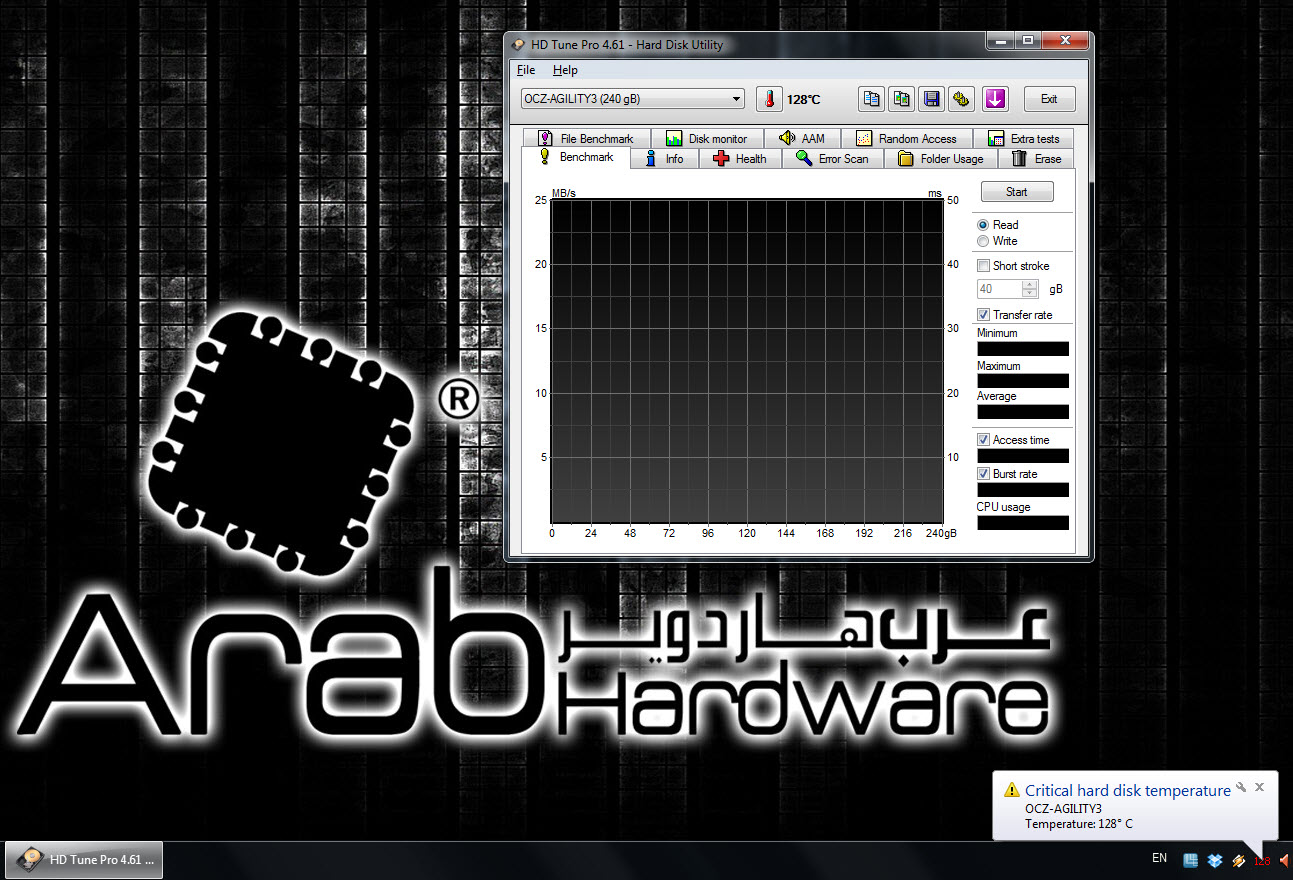Click the CPU usage result field

[1023, 523]
